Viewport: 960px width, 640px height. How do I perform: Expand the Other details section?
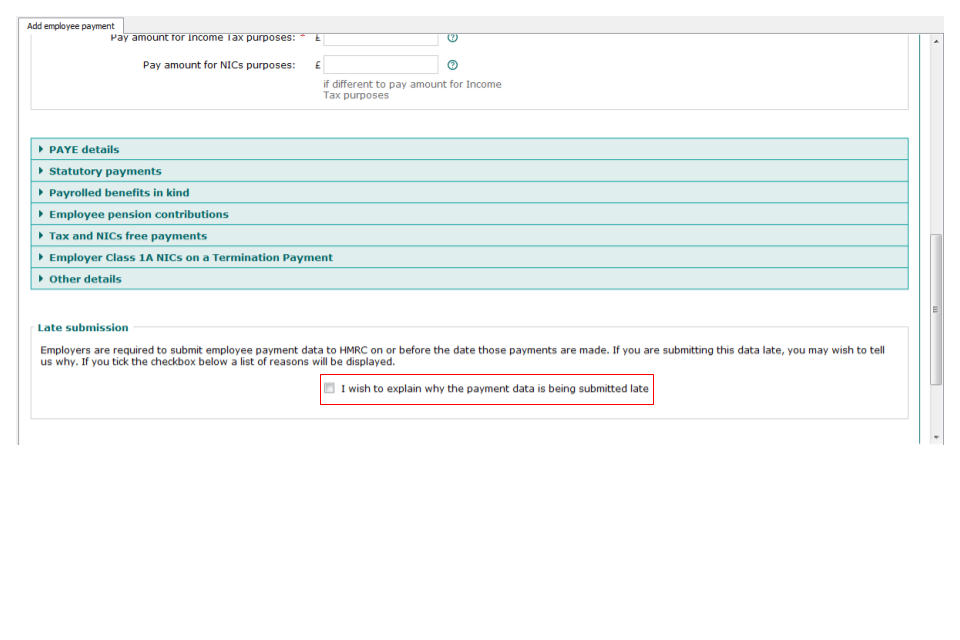469,279
